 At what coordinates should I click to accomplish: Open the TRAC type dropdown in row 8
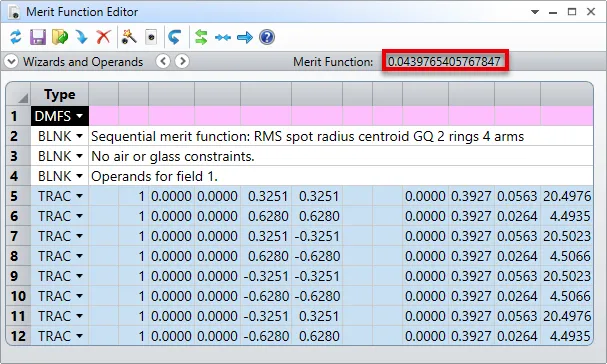coord(80,256)
